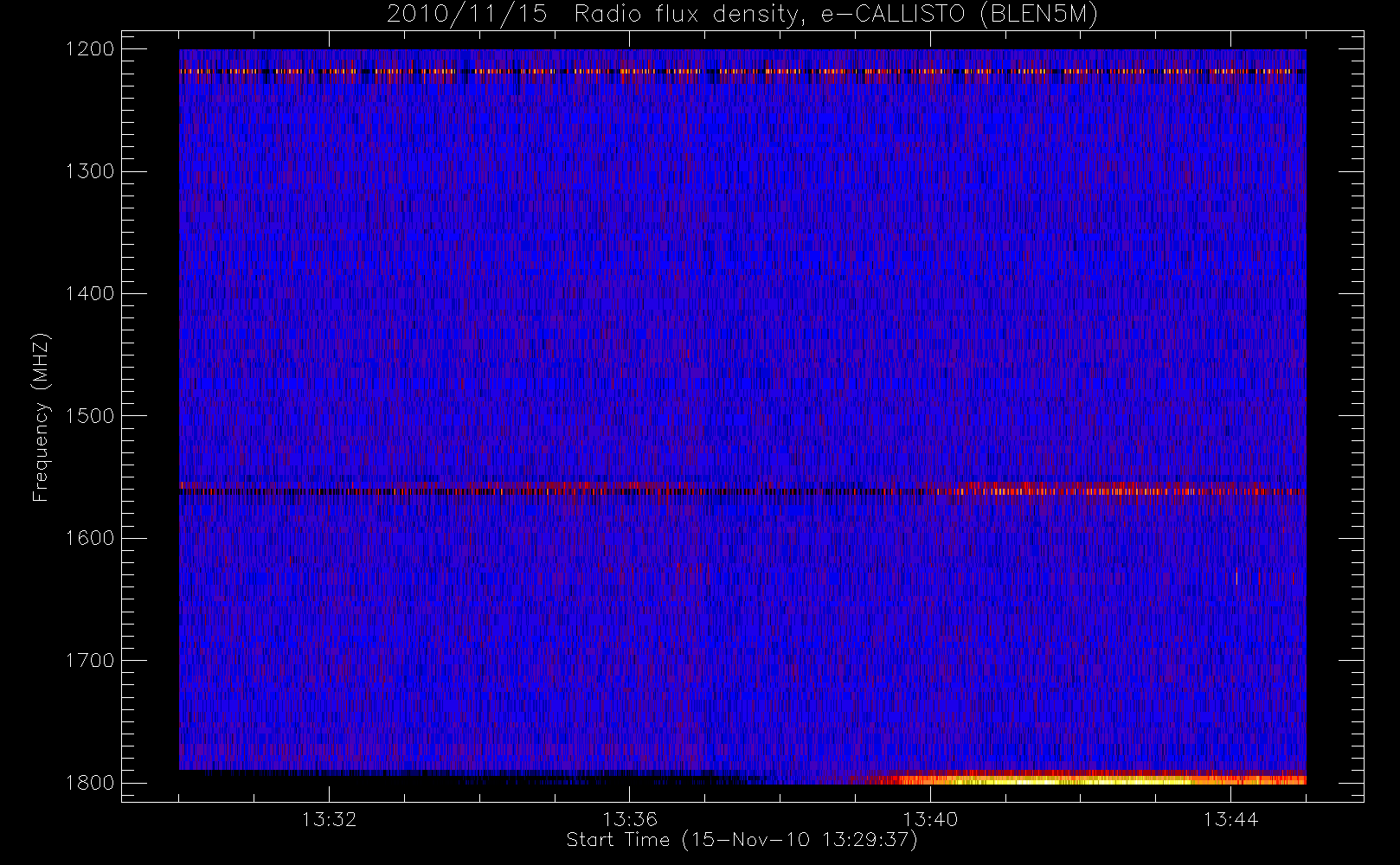Viewport: 1400px width, 865px height.
Task: Click the 1200 frequency tick label
Action: tap(91, 49)
